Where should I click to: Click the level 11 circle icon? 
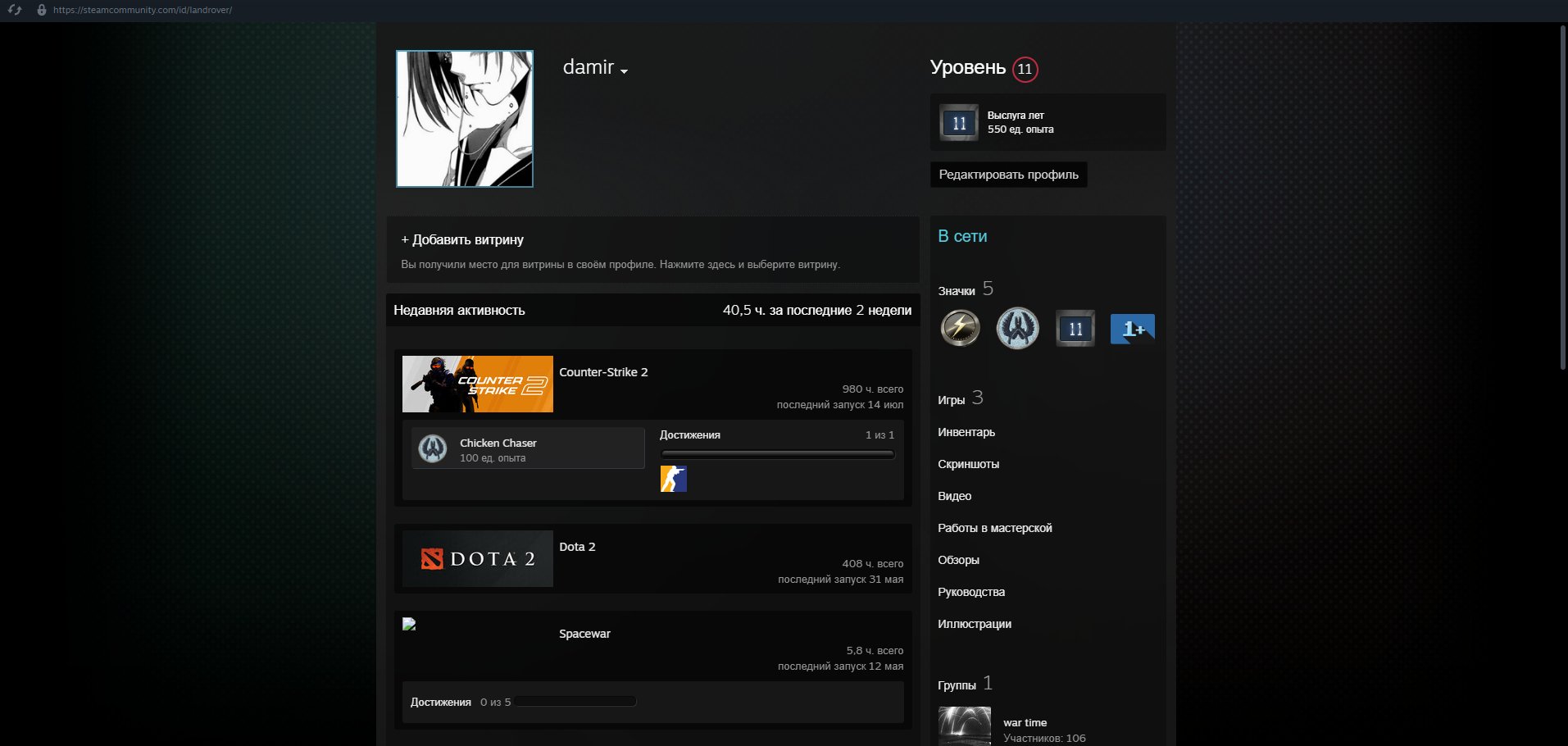1025,69
